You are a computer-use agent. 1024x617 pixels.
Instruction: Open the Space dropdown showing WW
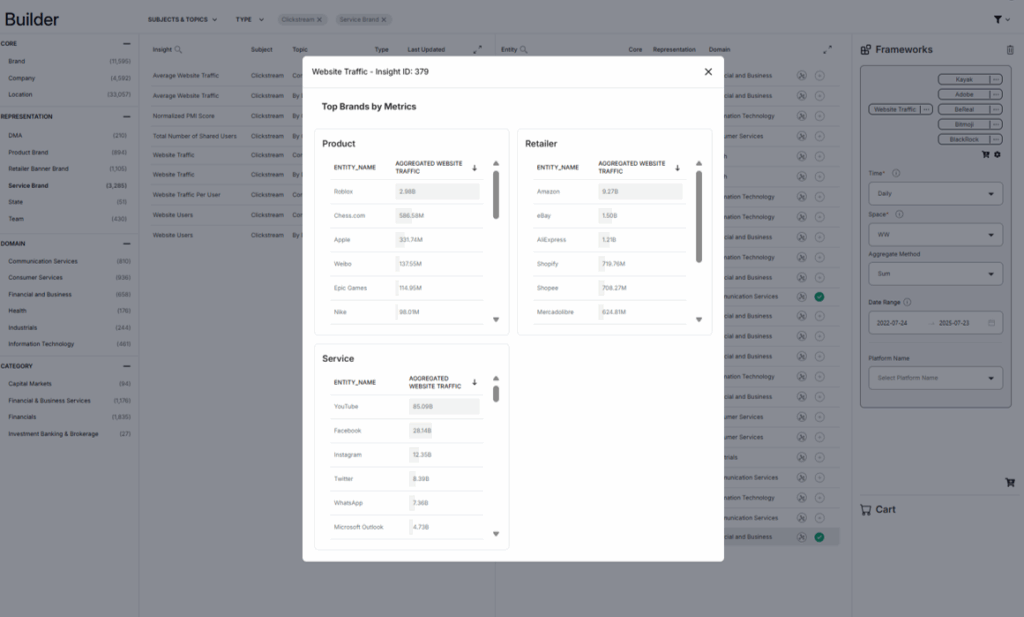[935, 234]
